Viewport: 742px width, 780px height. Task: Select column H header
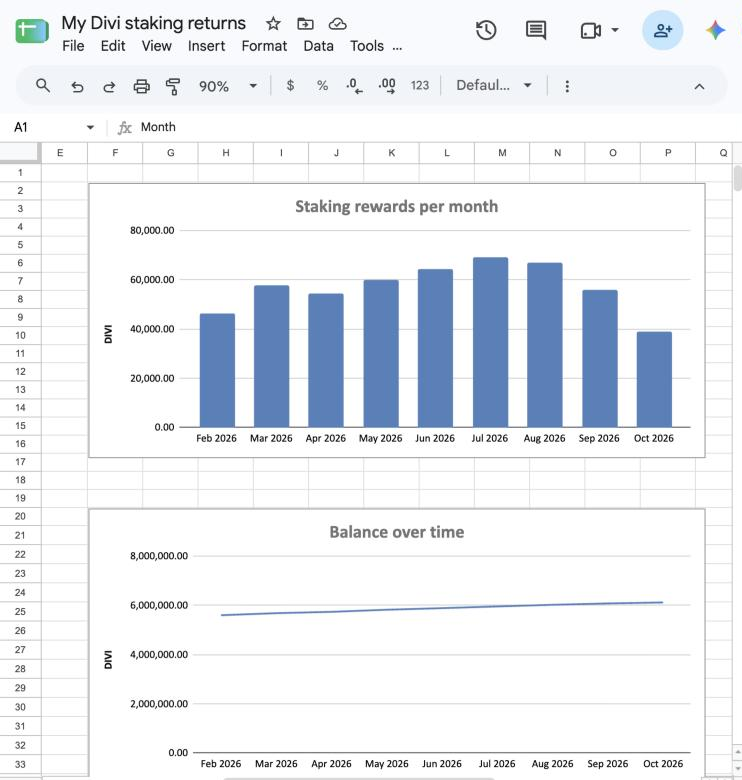(226, 153)
